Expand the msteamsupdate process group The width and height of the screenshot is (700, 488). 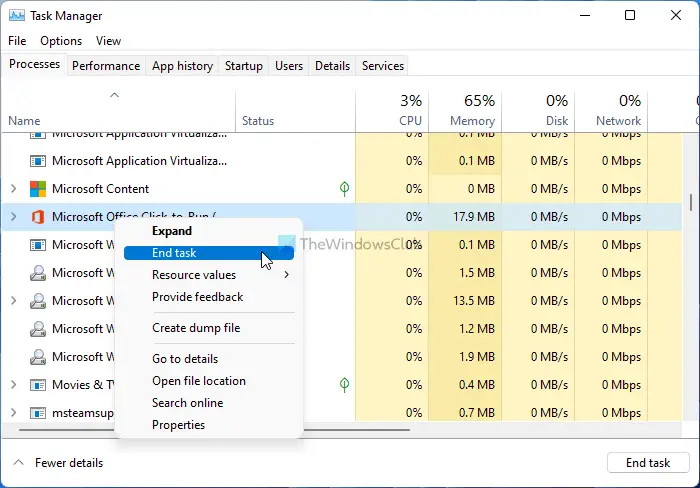coord(13,413)
